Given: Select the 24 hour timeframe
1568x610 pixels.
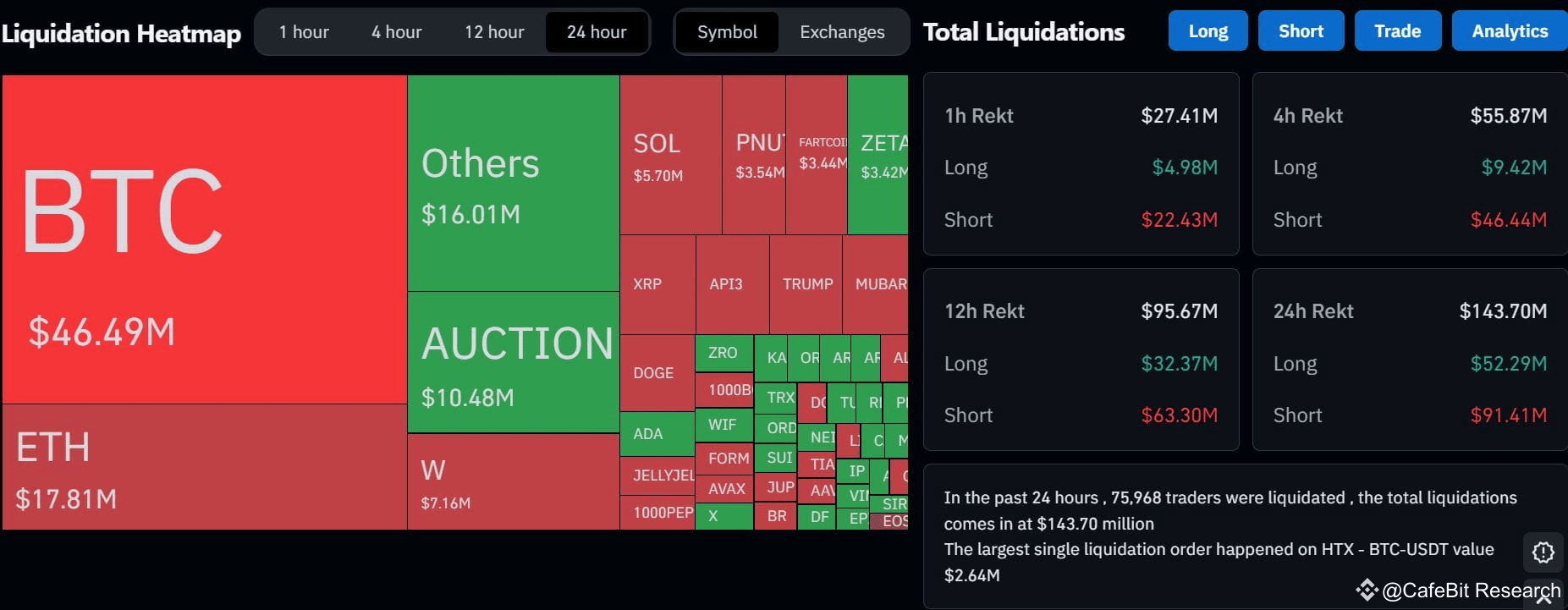Looking at the screenshot, I should point(596,31).
